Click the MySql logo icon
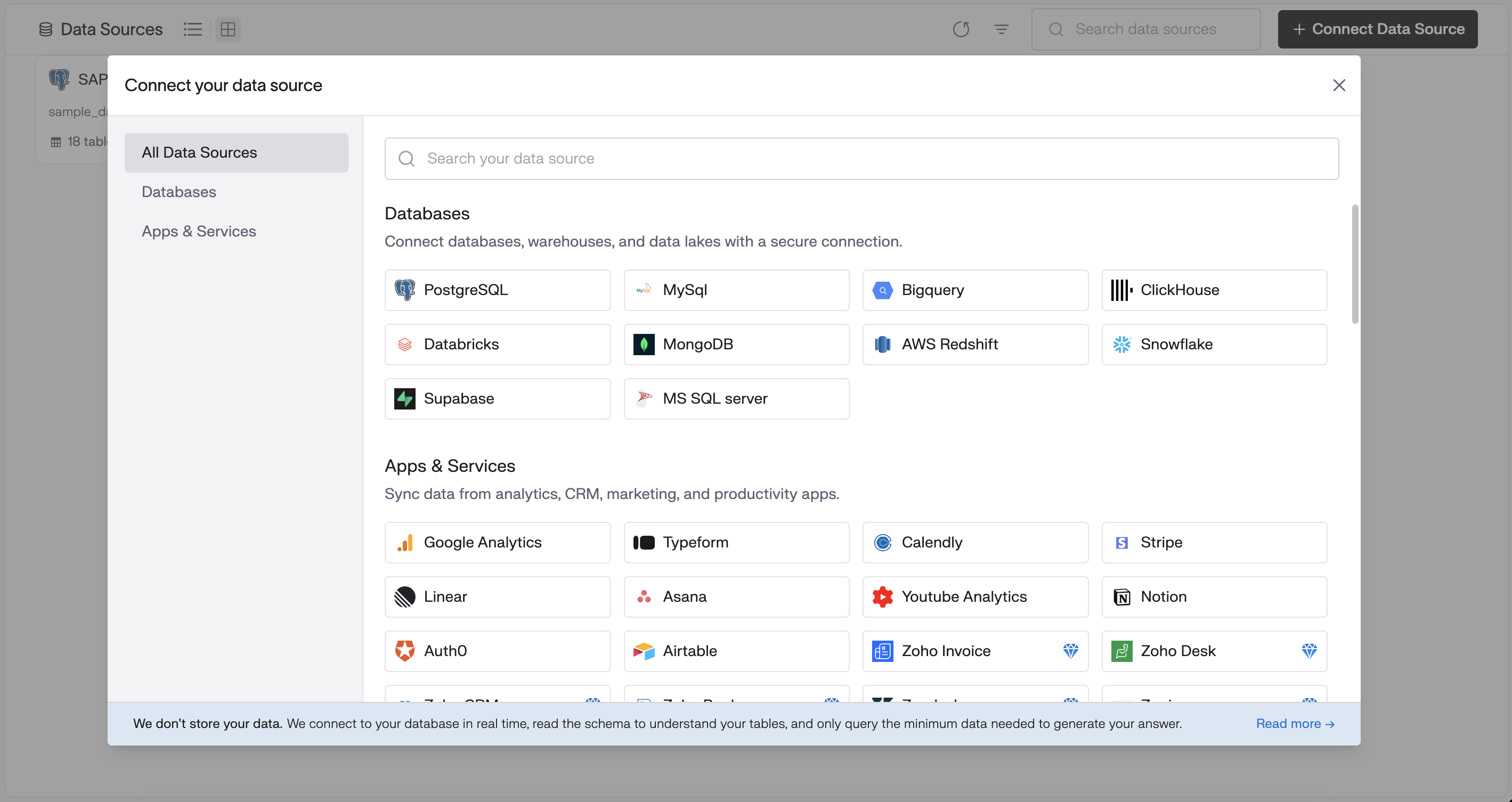This screenshot has width=1512, height=802. click(643, 290)
